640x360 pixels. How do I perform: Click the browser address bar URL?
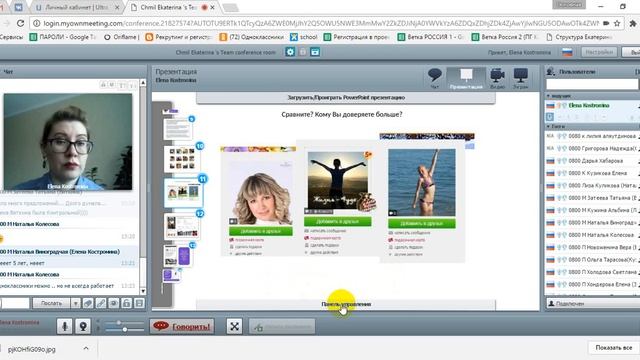pyautogui.click(x=320, y=23)
